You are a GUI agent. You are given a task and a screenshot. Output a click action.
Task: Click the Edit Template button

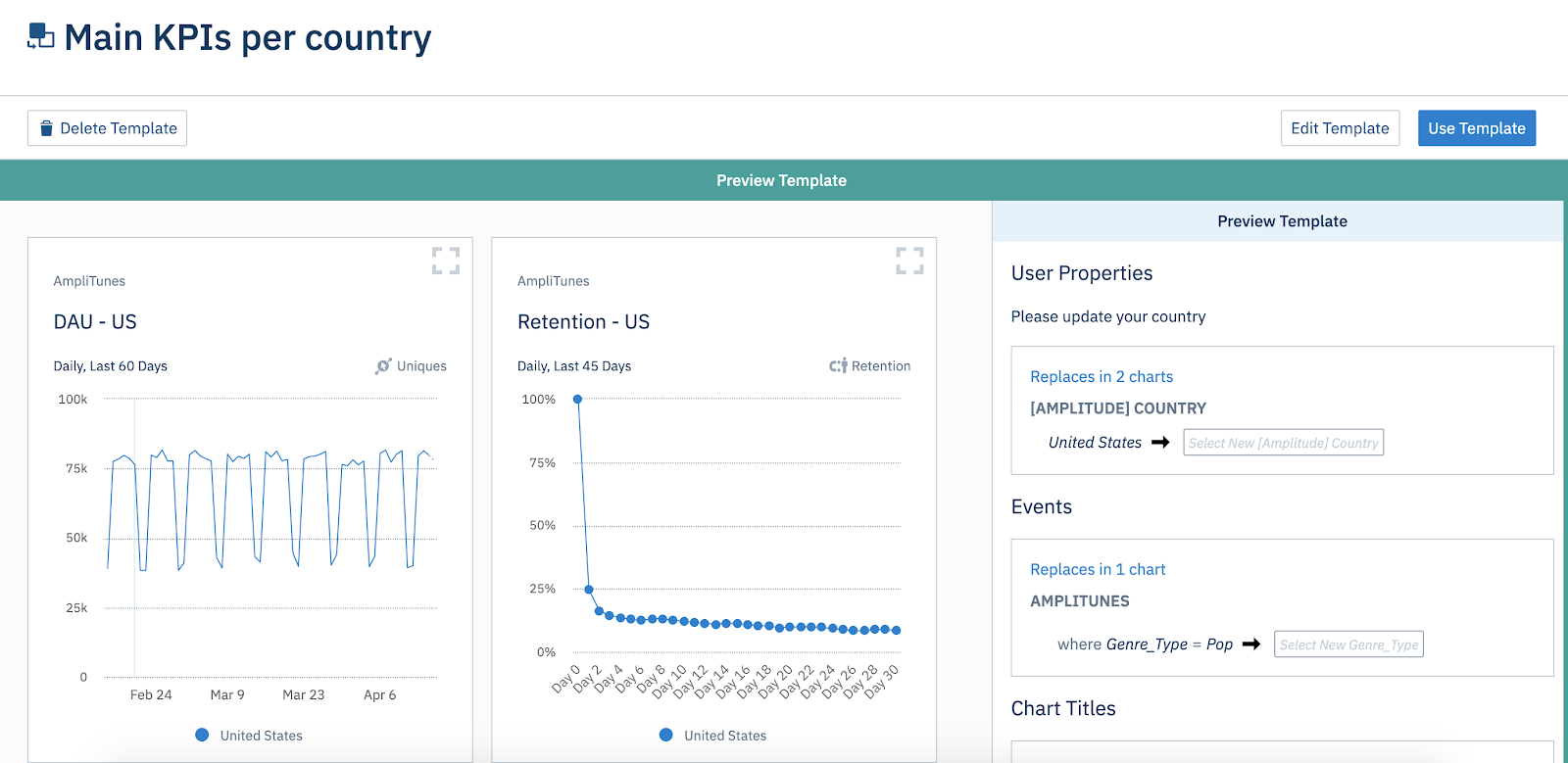click(x=1340, y=128)
